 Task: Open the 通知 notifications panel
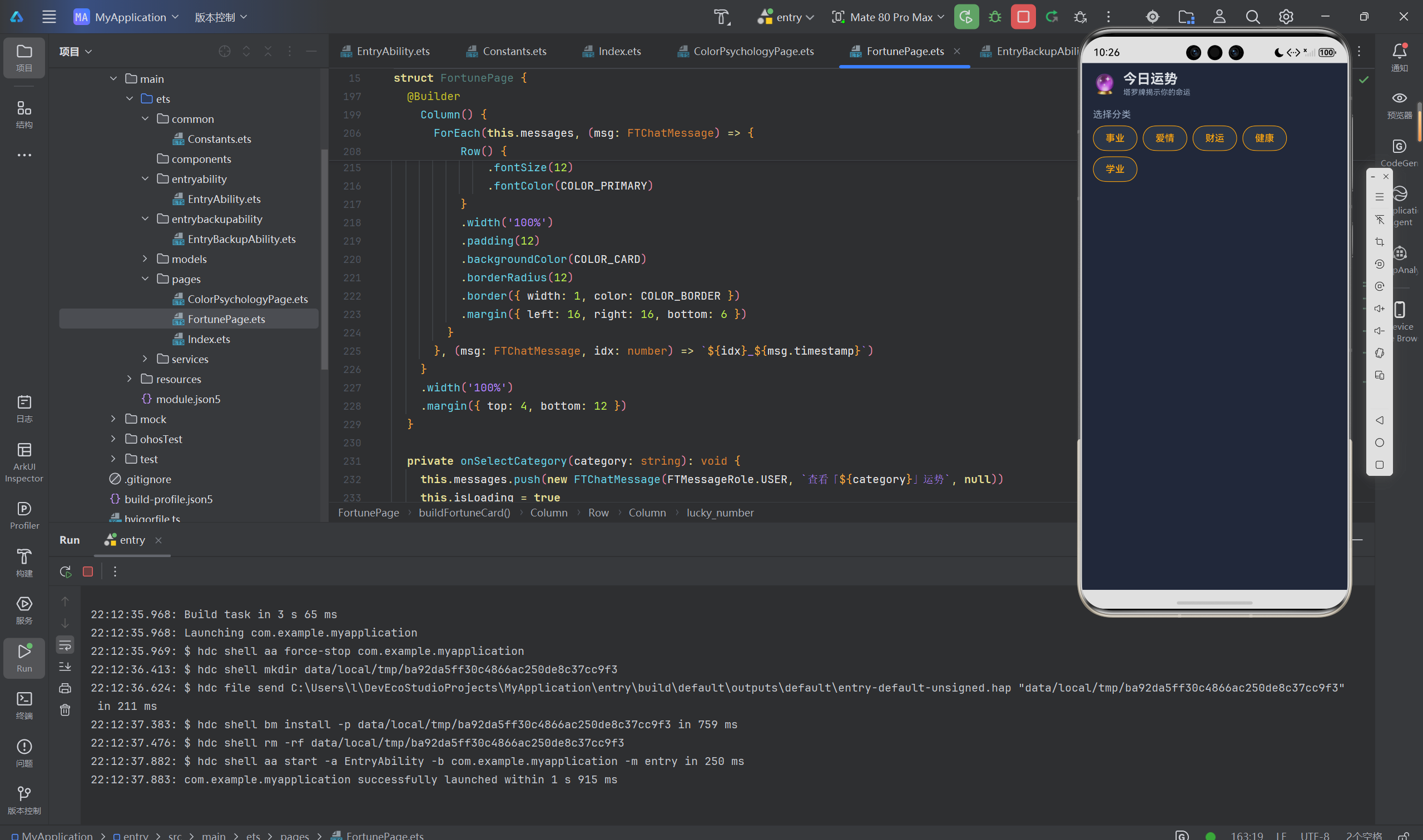pyautogui.click(x=1399, y=58)
